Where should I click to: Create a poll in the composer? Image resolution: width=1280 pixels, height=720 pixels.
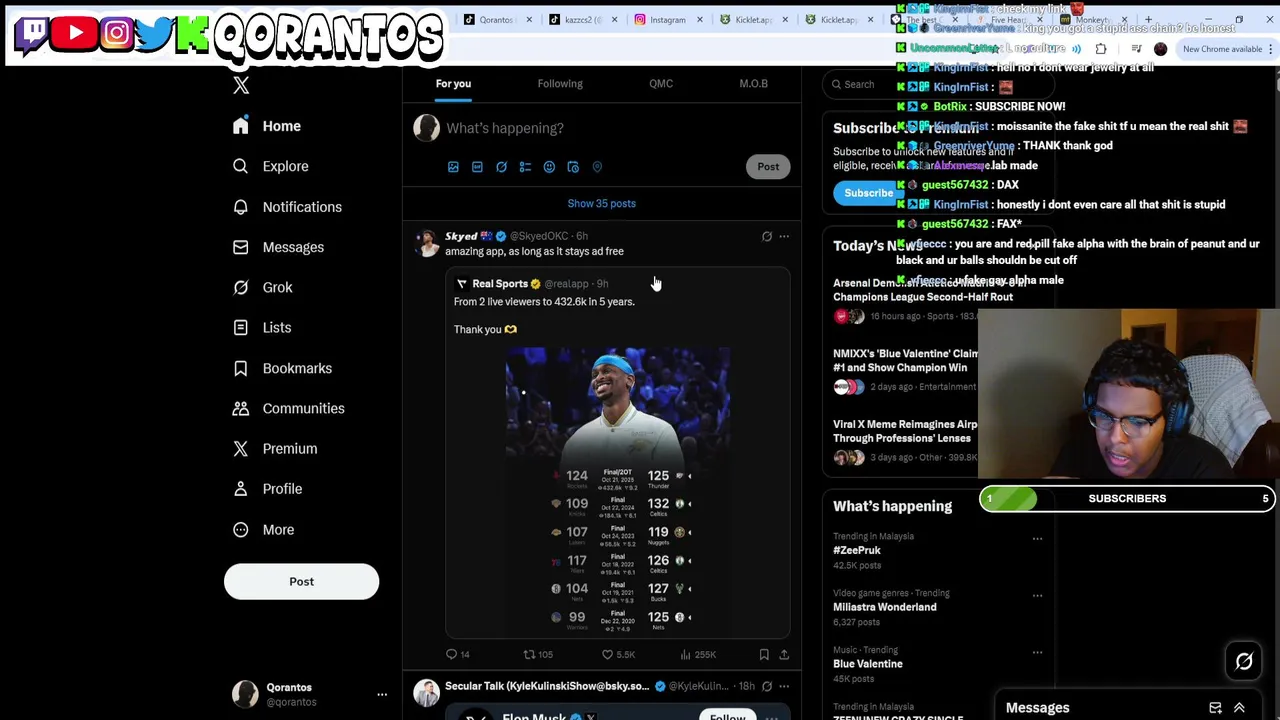[525, 167]
